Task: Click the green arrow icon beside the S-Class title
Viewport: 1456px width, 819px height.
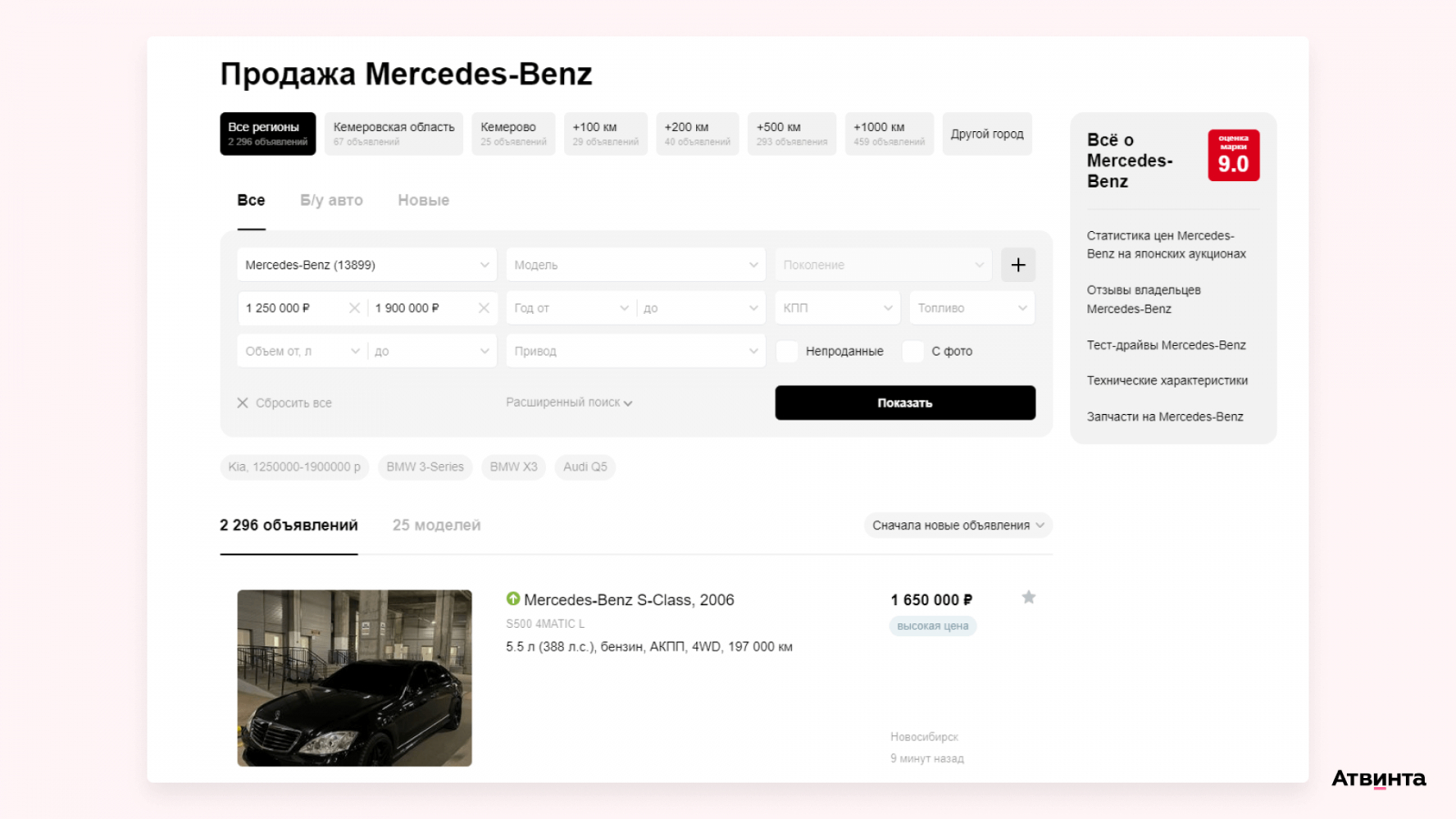Action: coord(513,599)
